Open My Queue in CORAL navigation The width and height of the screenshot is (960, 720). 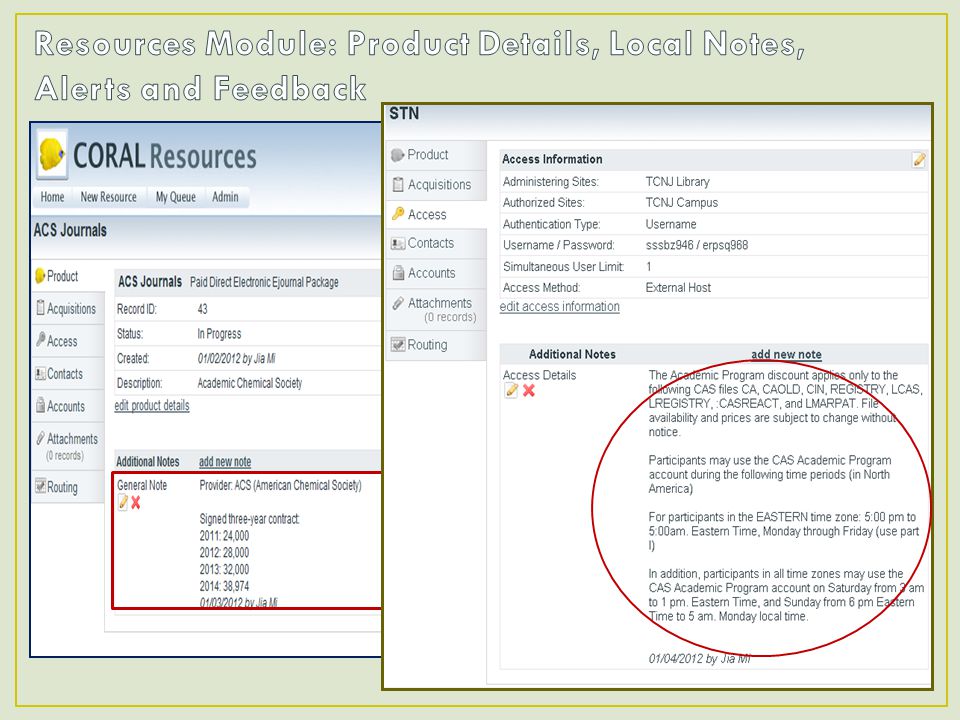176,197
